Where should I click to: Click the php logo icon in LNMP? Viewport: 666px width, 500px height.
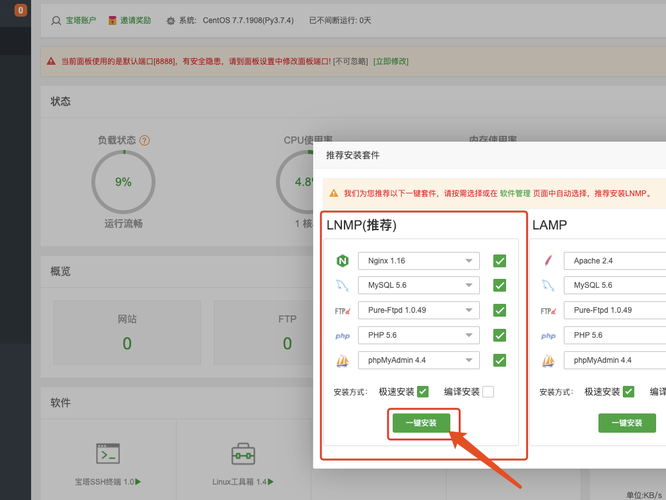click(342, 336)
